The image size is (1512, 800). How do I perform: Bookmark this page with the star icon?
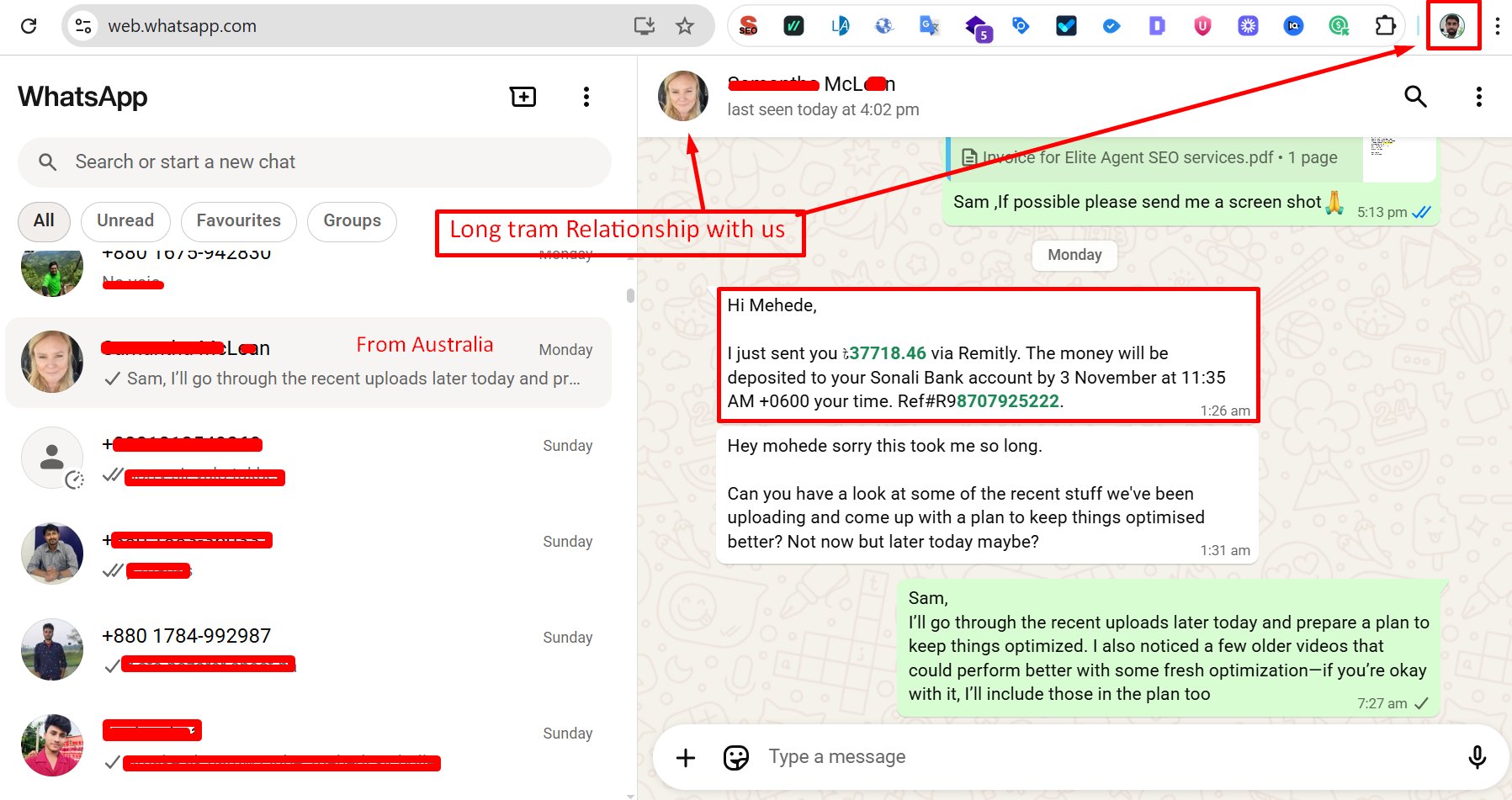[x=685, y=26]
